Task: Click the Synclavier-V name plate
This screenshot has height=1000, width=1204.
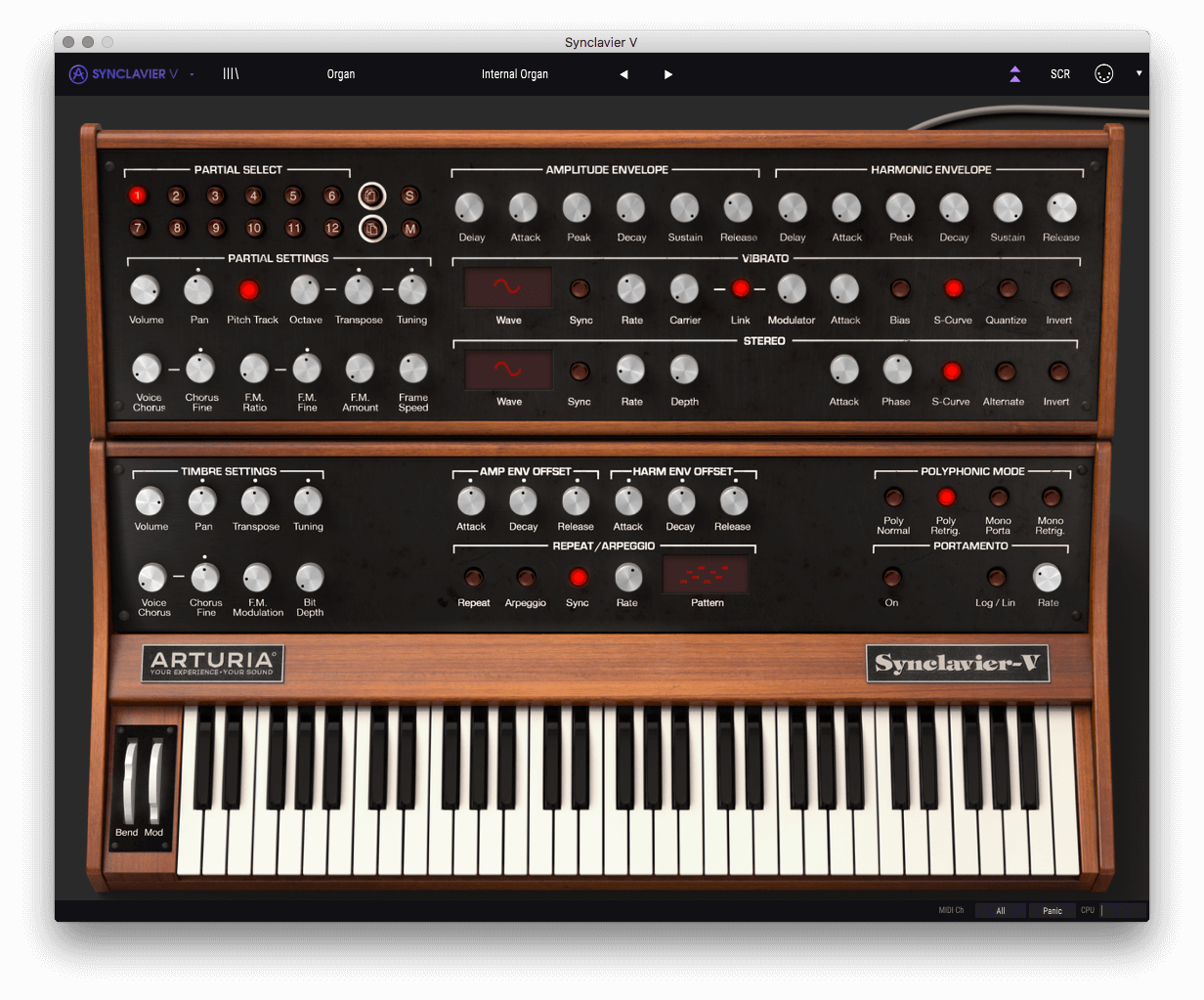Action: click(x=958, y=664)
